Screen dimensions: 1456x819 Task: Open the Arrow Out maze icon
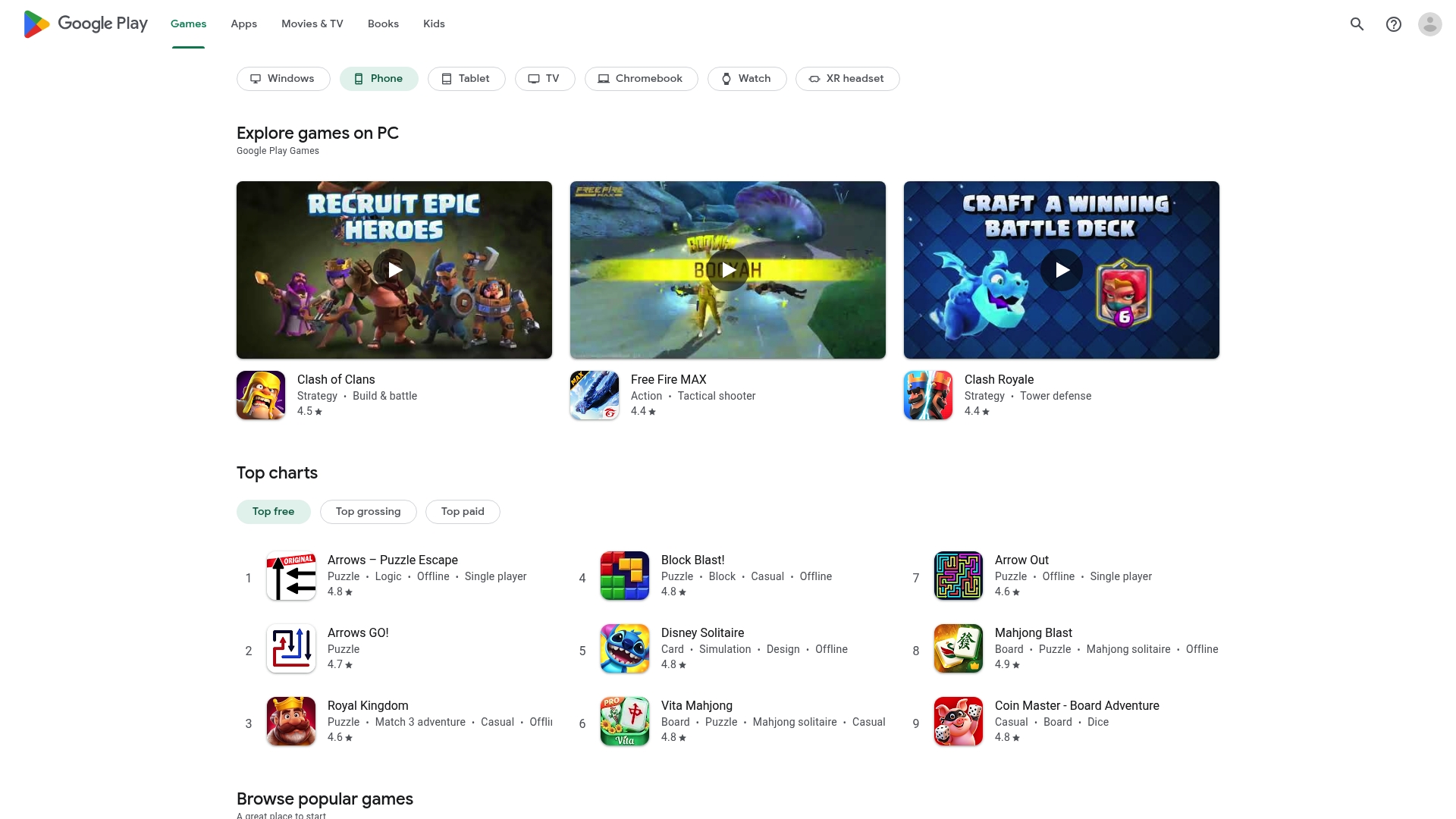click(959, 576)
